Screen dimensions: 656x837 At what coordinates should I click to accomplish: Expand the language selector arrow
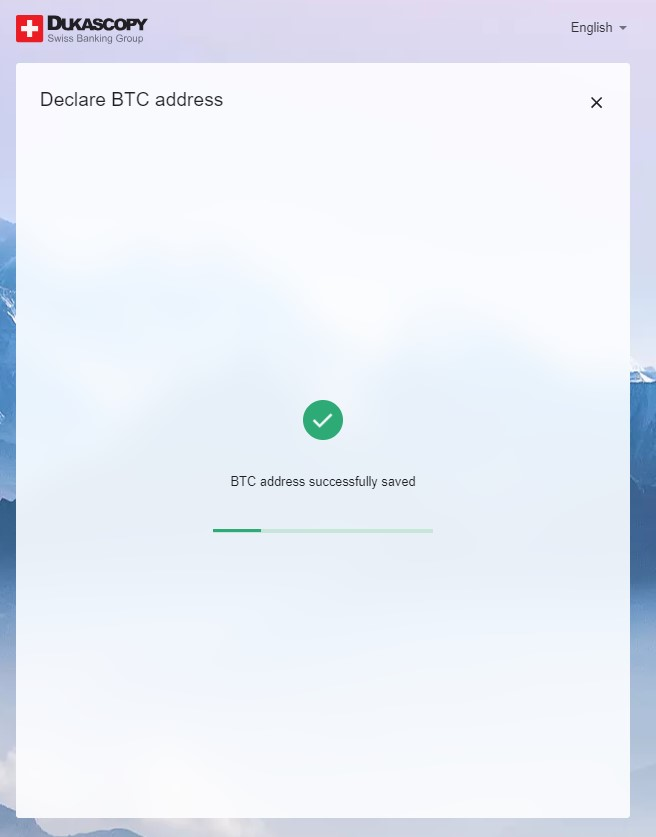pyautogui.click(x=622, y=28)
